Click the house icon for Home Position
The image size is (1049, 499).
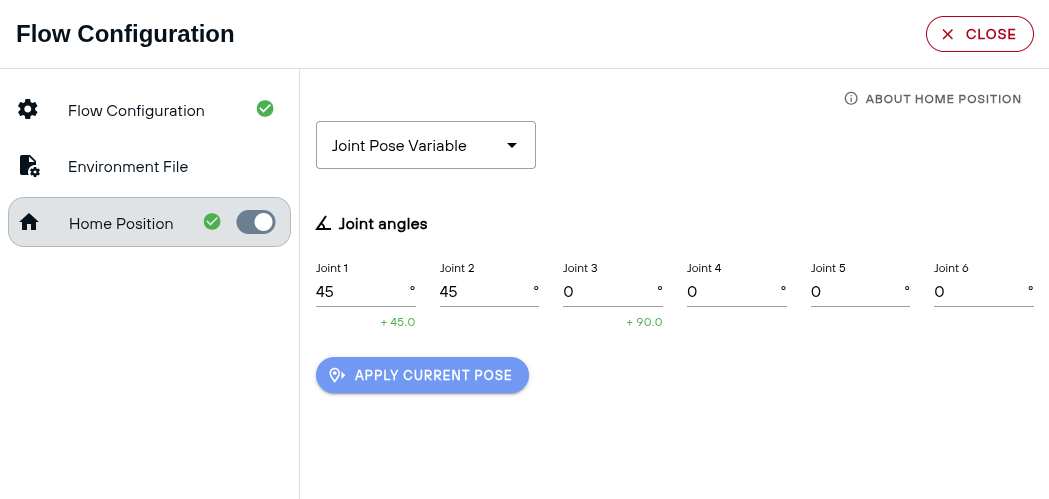pos(29,223)
